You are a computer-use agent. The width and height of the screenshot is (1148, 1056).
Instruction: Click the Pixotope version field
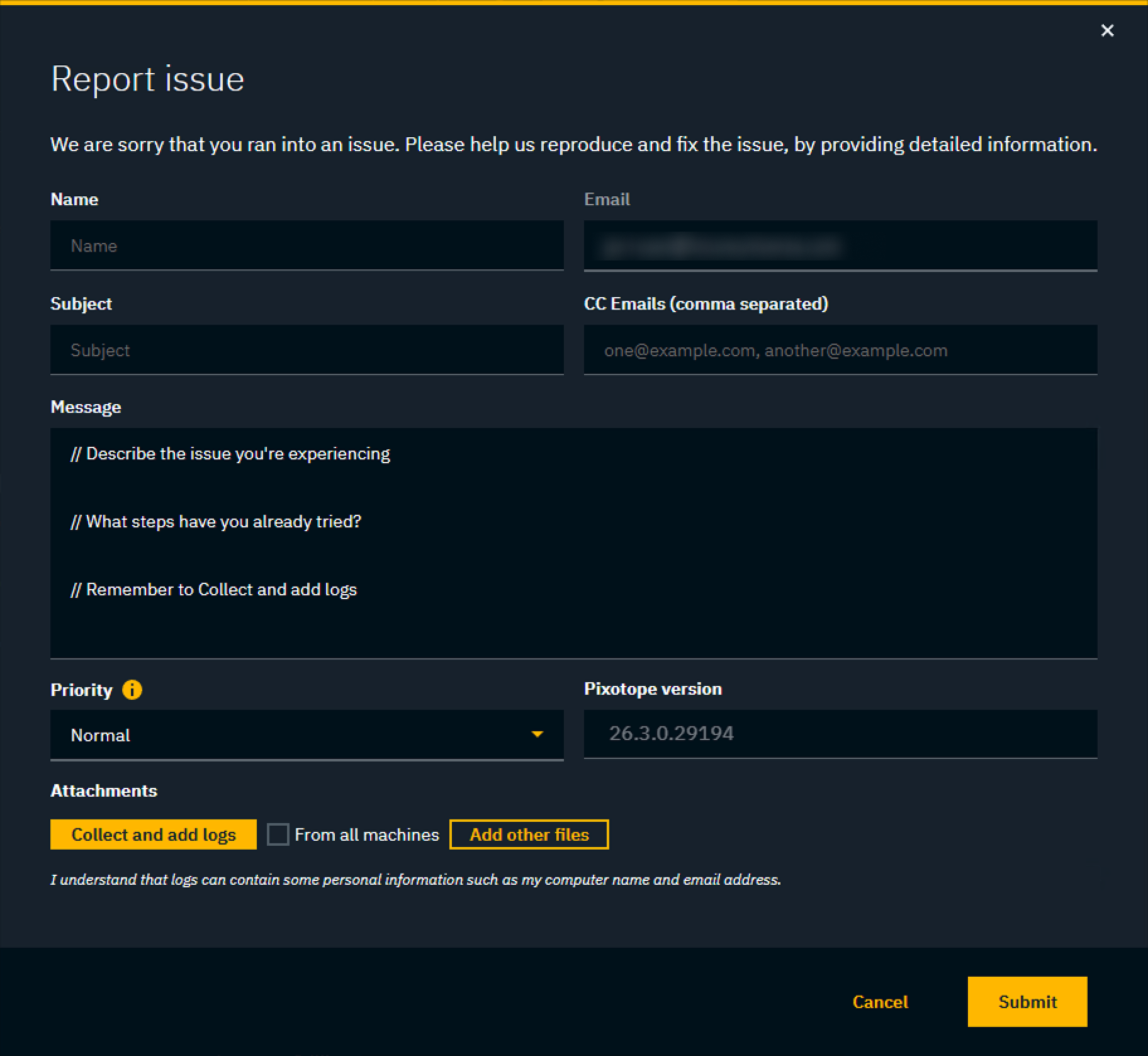click(841, 734)
